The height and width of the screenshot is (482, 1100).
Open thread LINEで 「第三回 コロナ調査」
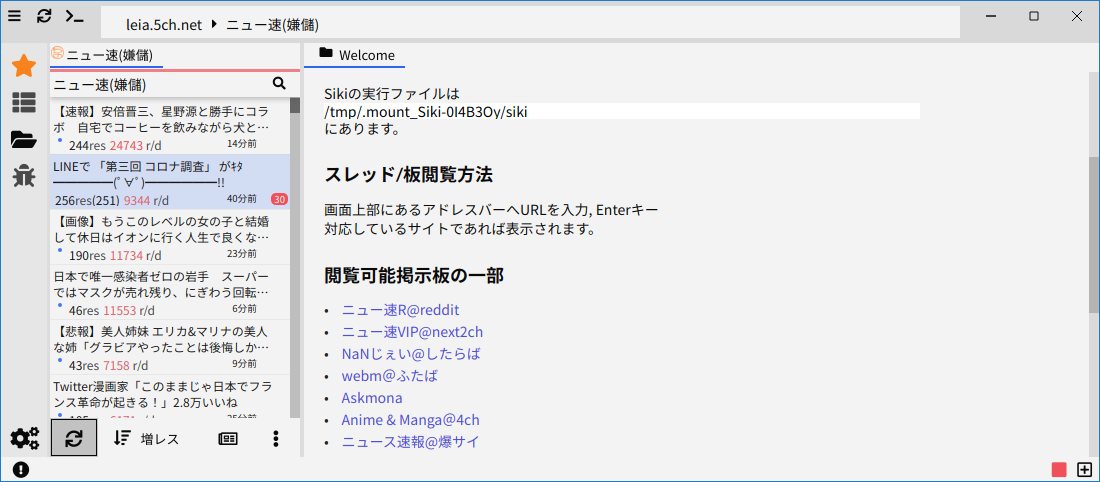pos(170,182)
